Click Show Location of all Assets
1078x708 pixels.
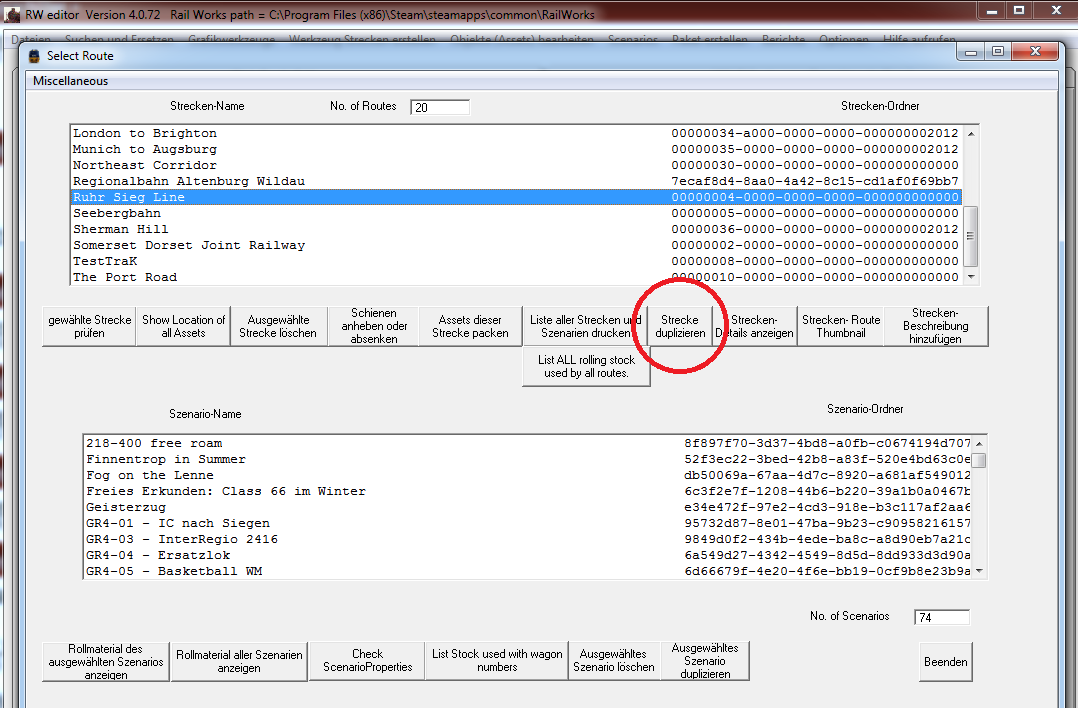pos(183,326)
